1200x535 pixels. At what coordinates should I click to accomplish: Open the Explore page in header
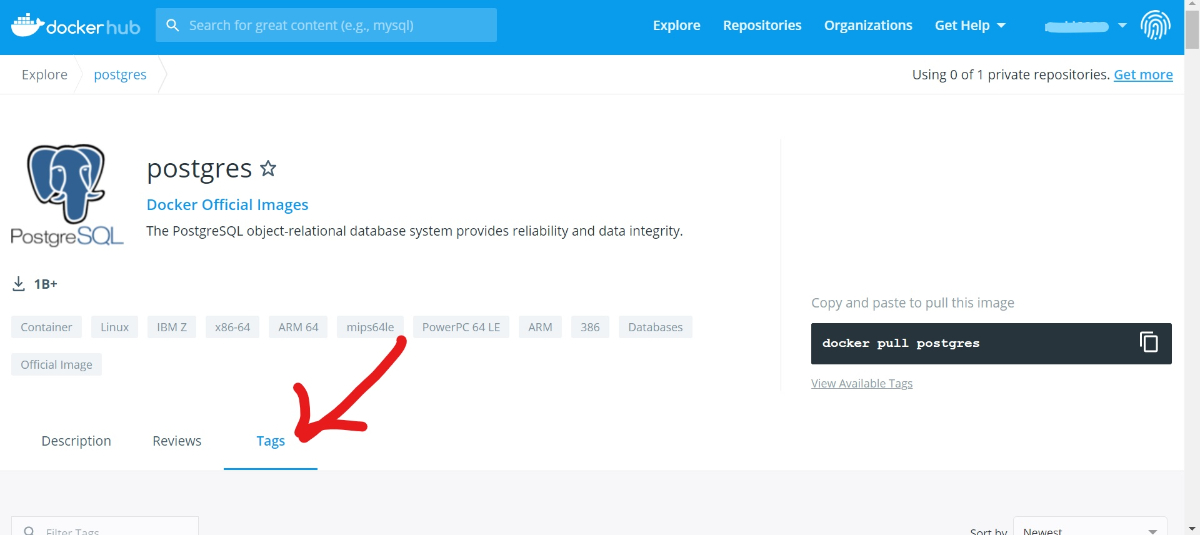point(677,25)
